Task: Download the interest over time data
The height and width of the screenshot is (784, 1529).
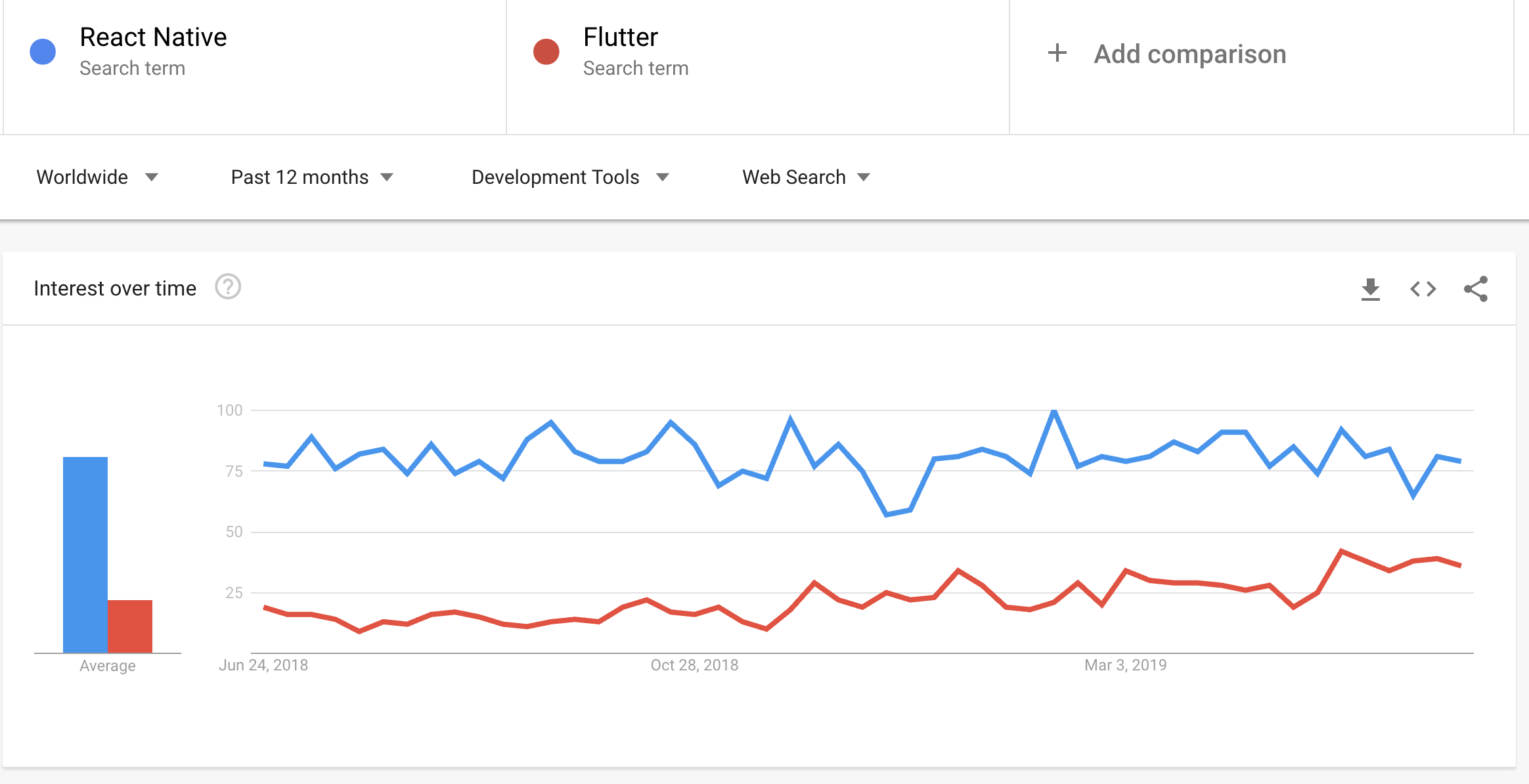Action: coord(1371,289)
